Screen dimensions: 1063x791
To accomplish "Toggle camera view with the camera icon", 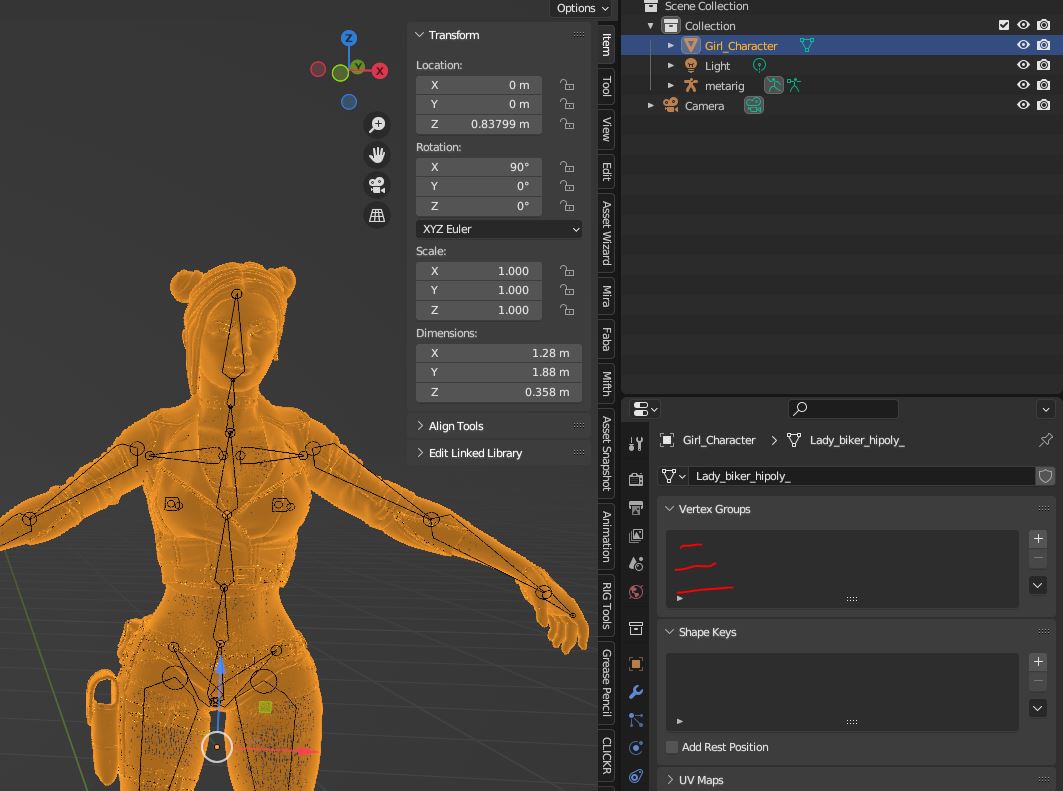I will tap(377, 185).
